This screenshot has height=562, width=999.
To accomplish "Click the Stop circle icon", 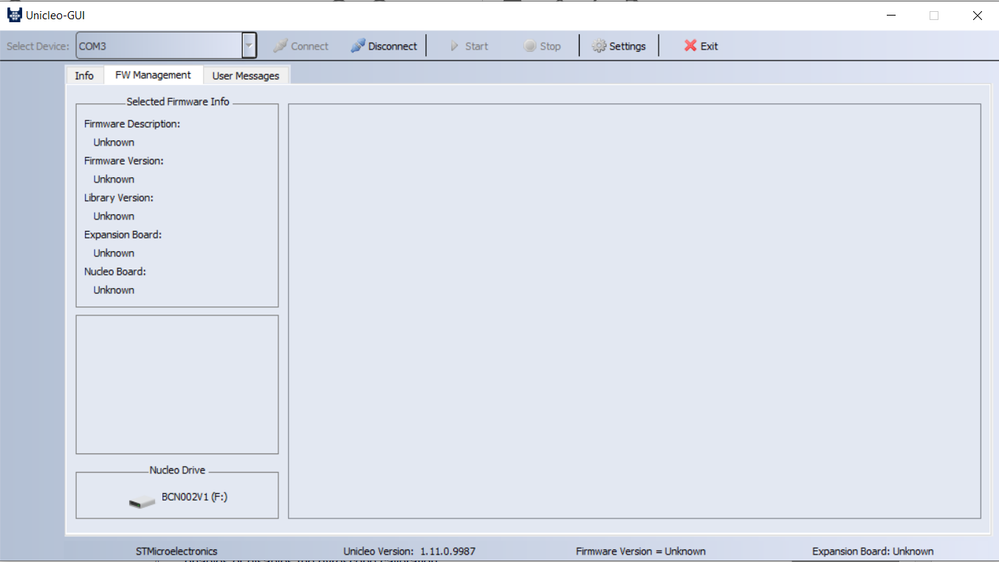I will 529,46.
